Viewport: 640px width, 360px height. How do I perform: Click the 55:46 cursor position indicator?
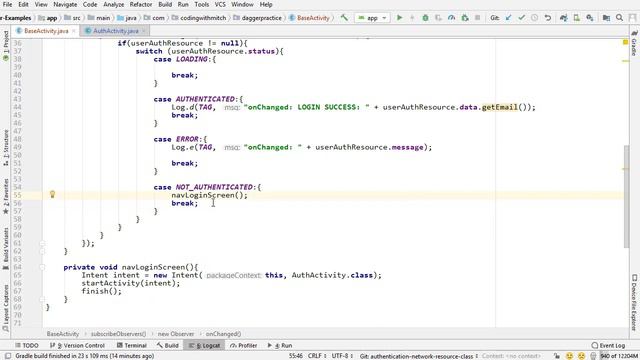point(296,356)
